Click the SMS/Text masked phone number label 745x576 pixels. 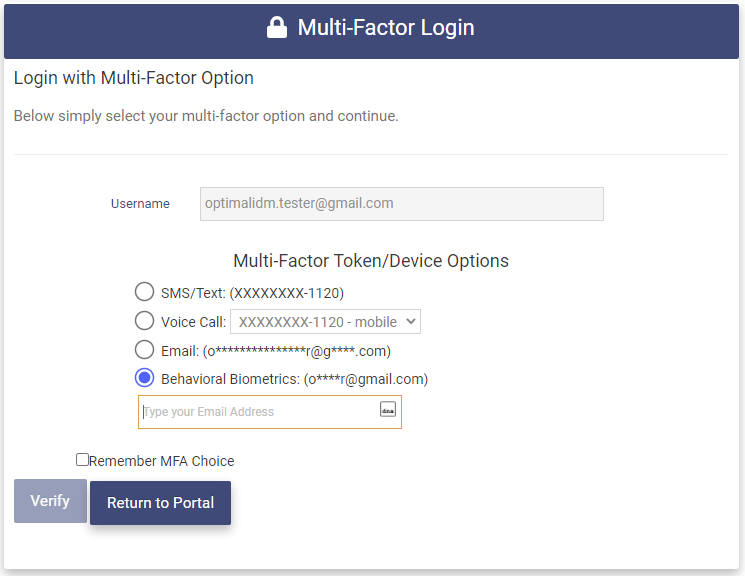(x=252, y=293)
